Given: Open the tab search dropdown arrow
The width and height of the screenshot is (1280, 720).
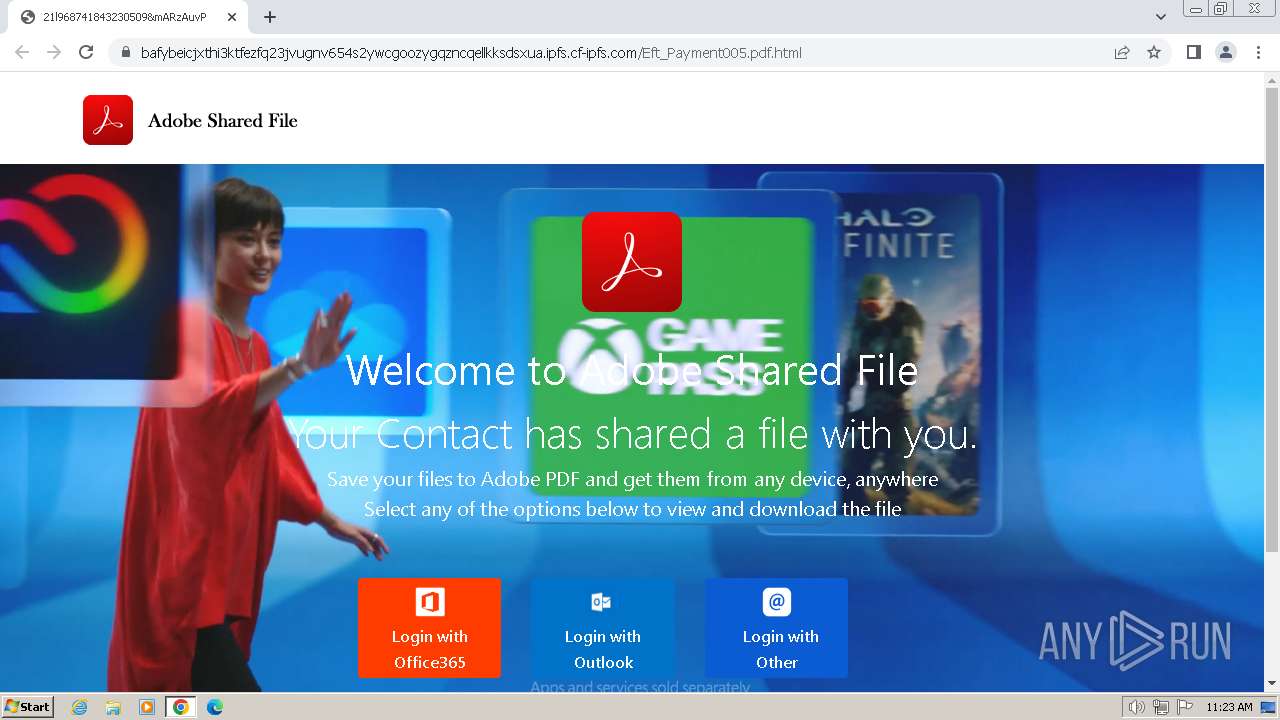Looking at the screenshot, I should [x=1161, y=17].
